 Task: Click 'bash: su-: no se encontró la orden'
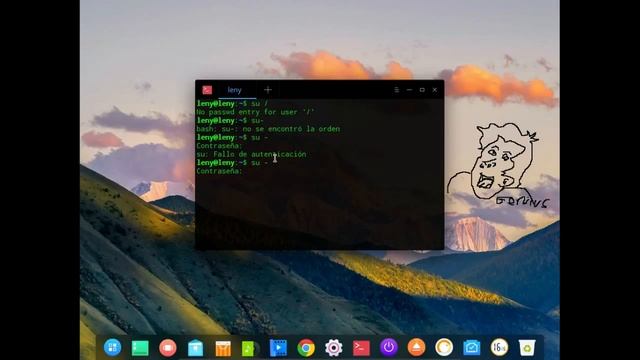pos(268,129)
